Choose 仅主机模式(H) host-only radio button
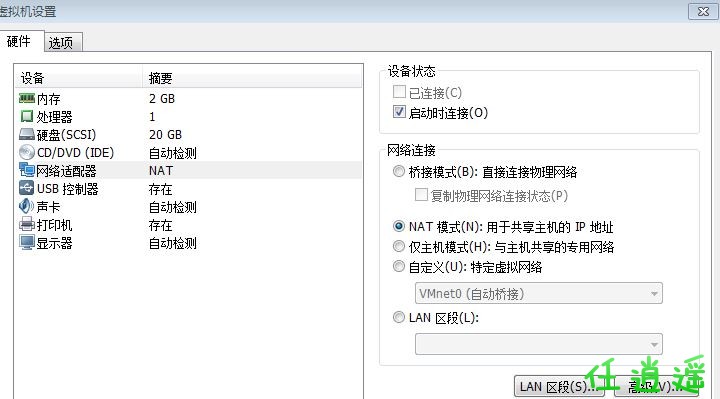This screenshot has width=720, height=399. (399, 247)
